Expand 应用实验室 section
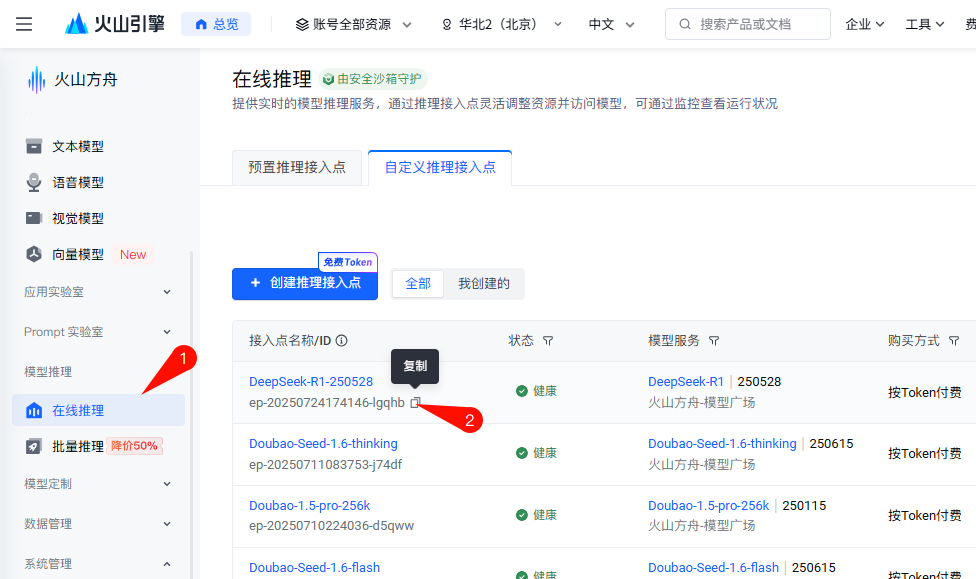976x579 pixels. click(x=98, y=292)
